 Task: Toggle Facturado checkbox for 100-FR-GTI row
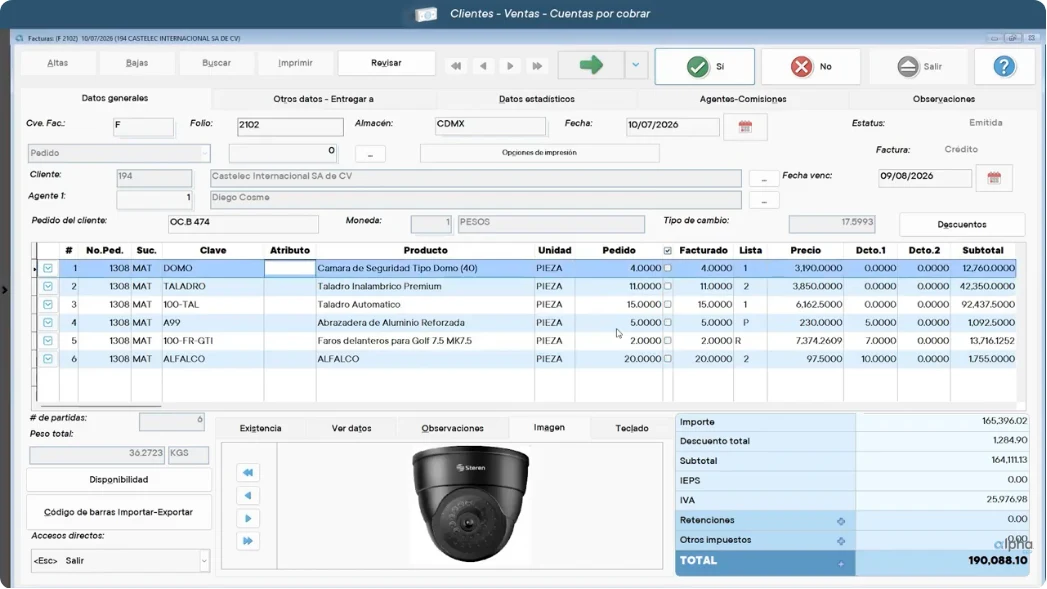pos(667,340)
